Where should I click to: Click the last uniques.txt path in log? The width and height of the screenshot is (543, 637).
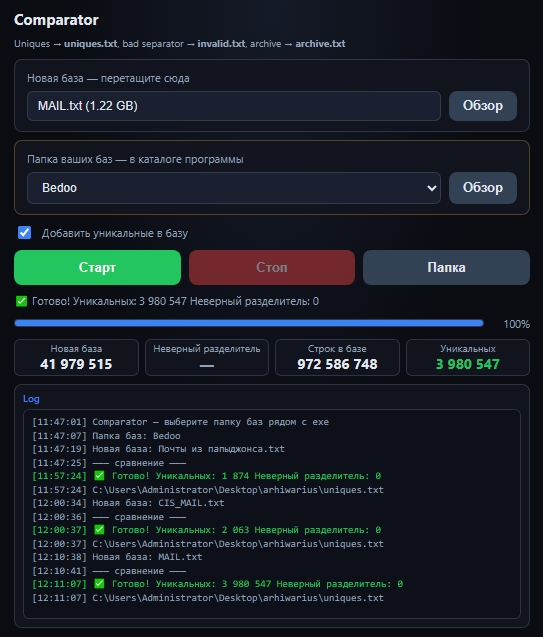[x=238, y=598]
